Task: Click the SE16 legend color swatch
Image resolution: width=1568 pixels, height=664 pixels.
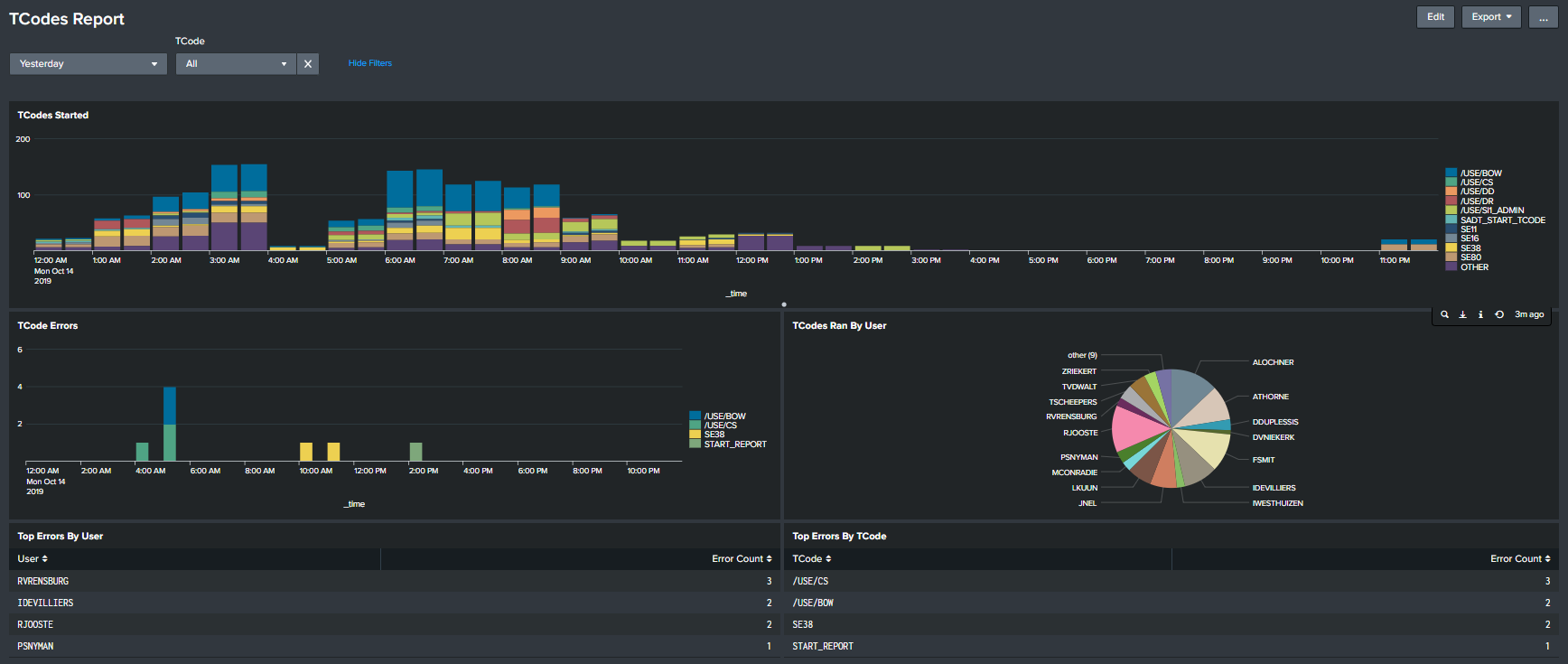Action: pyautogui.click(x=1451, y=238)
